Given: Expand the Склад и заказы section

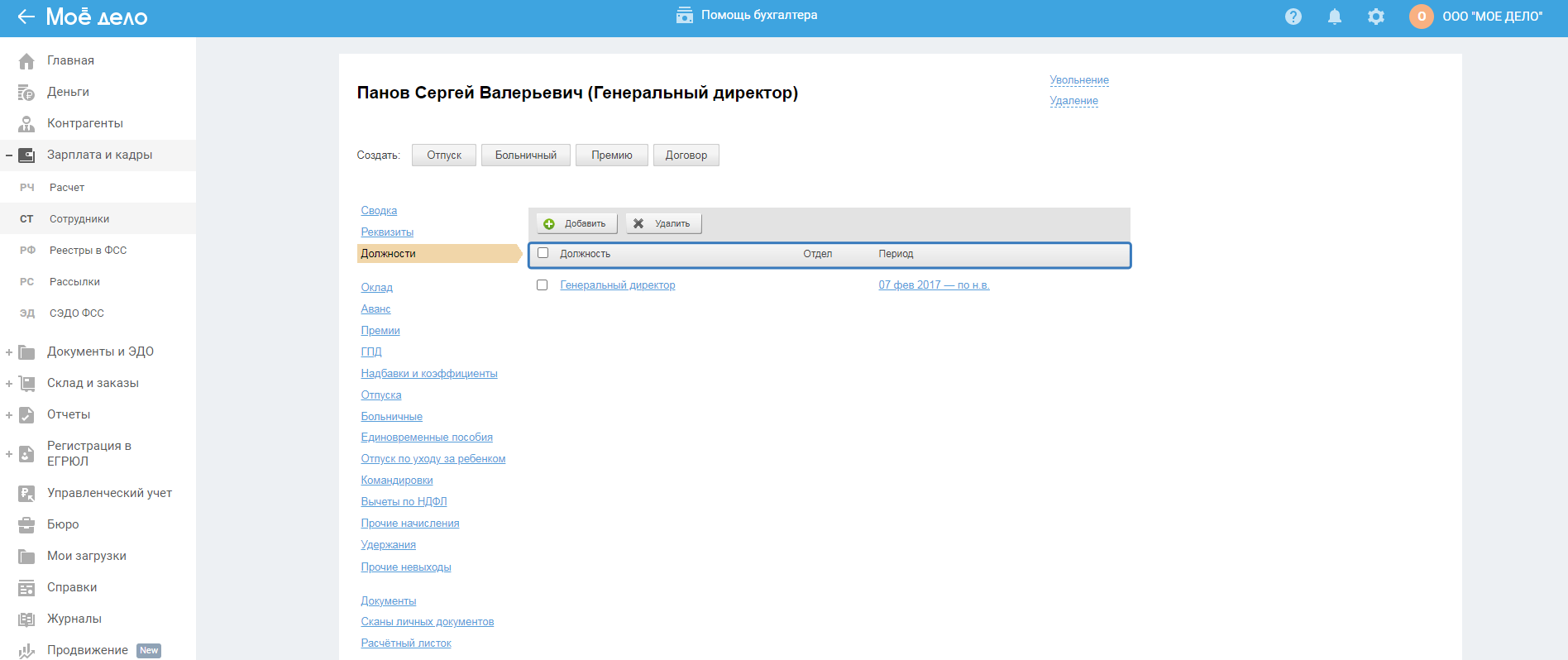Looking at the screenshot, I should (x=9, y=384).
